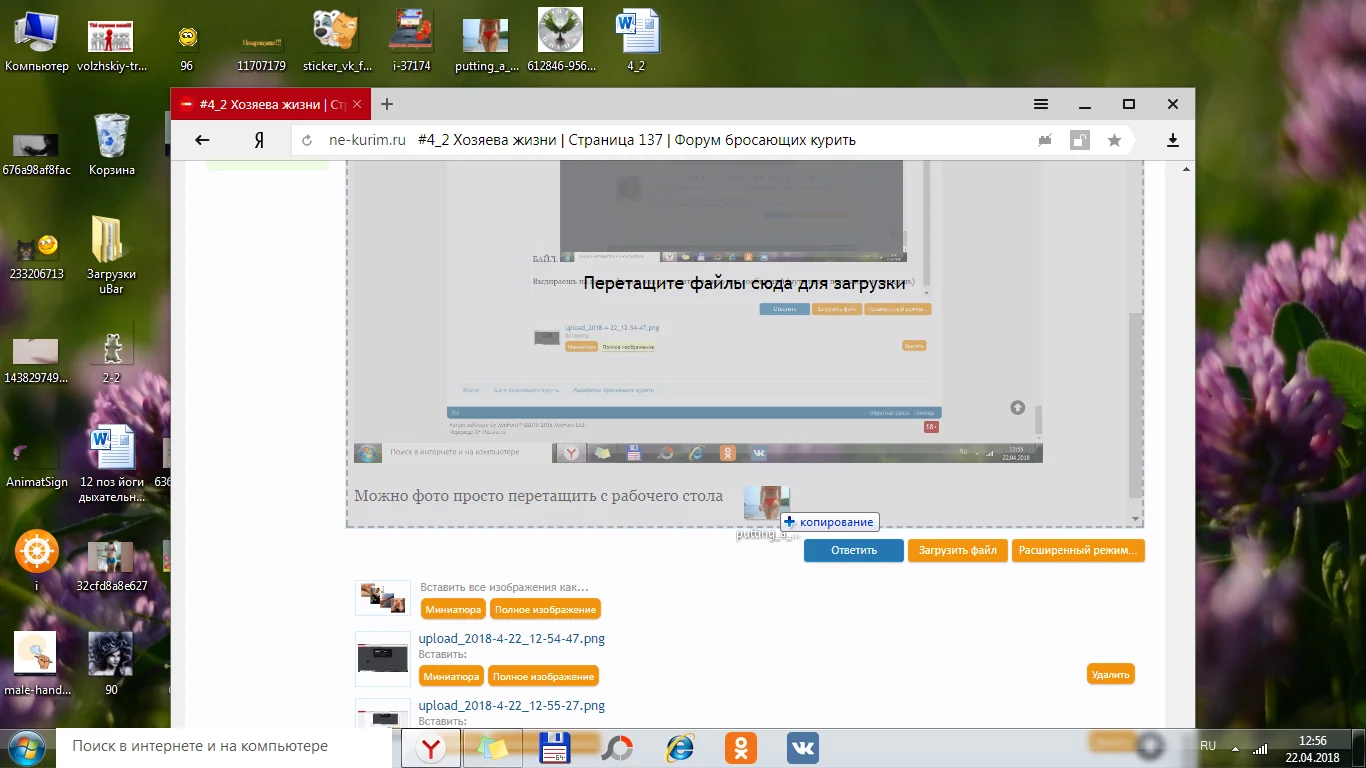
Task: Open upload_2018-4-22_12-54-47.png link
Action: coord(512,639)
